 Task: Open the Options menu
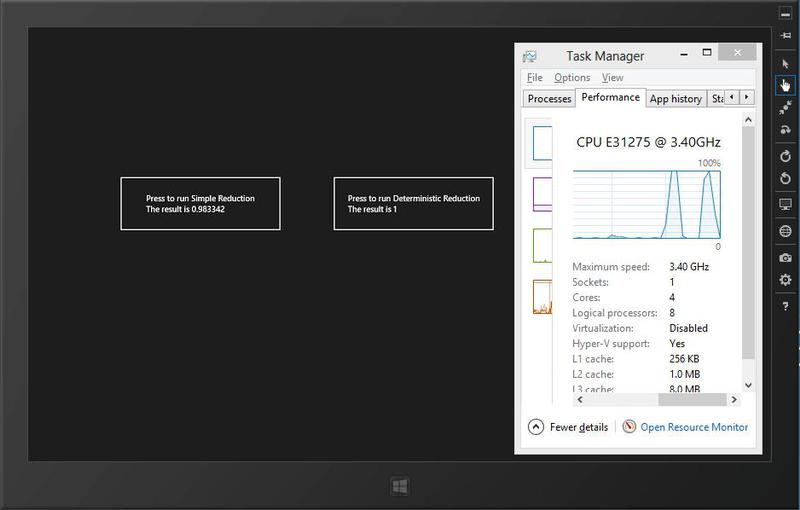click(x=572, y=78)
